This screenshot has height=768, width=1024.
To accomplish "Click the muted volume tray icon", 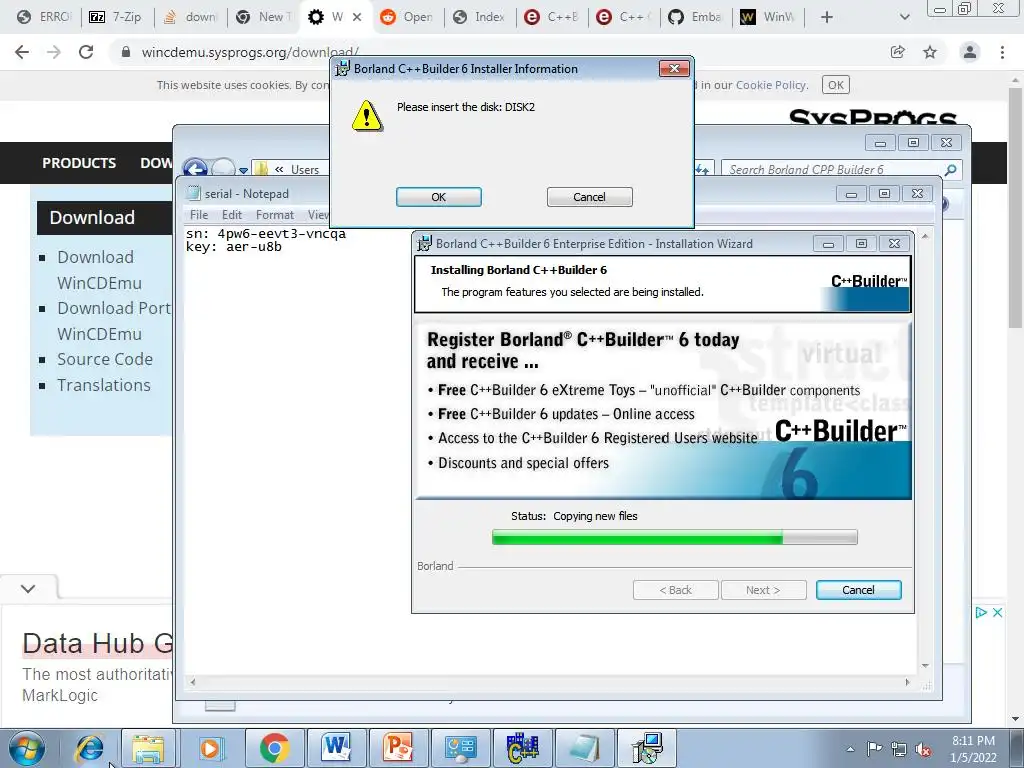I will tap(923, 749).
